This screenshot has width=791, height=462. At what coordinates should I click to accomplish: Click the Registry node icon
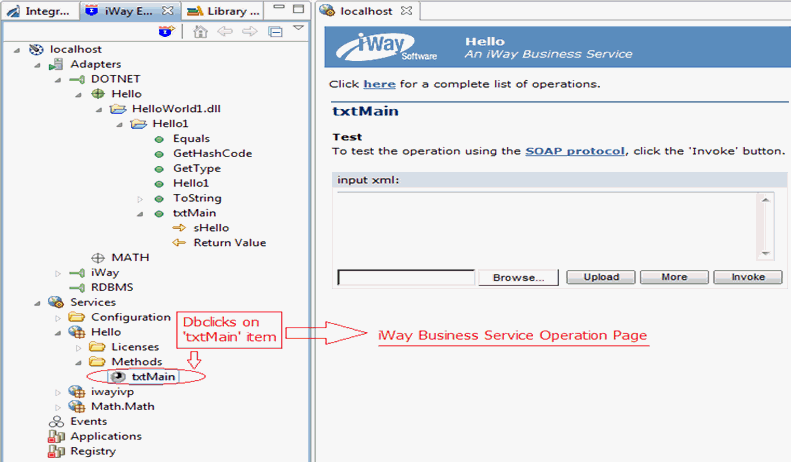(x=56, y=451)
